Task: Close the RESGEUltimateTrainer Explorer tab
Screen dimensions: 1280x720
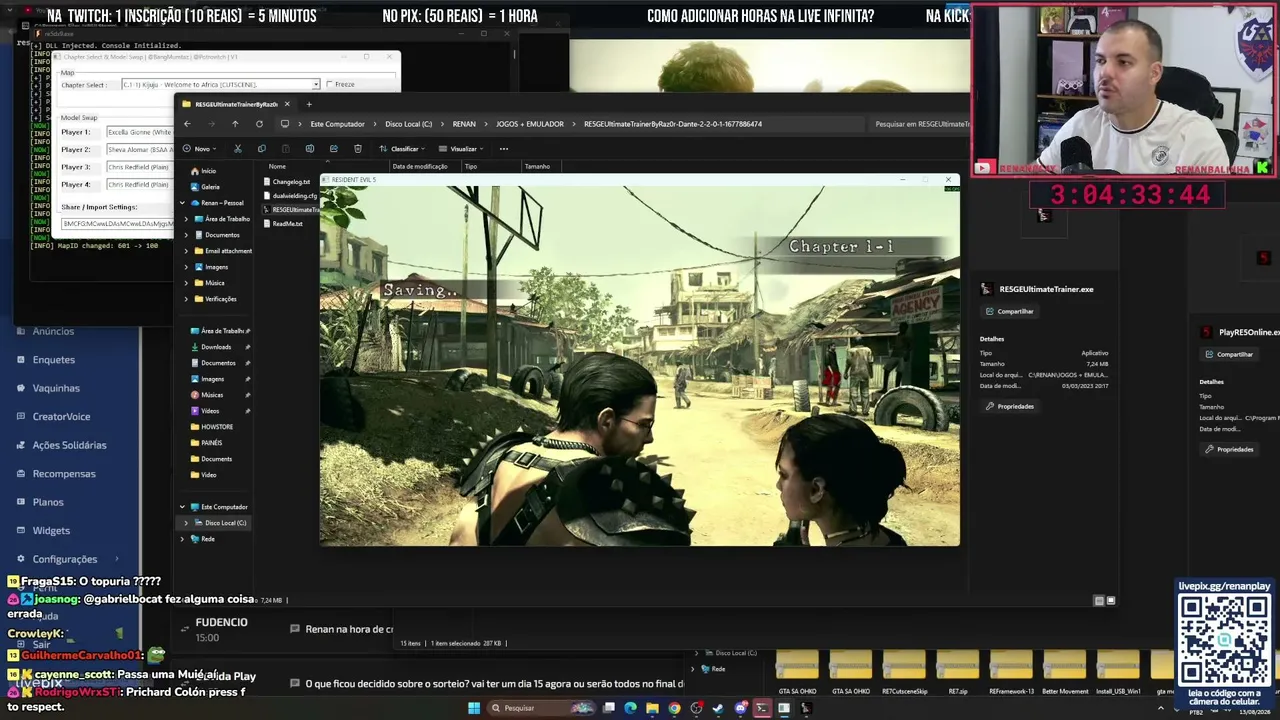Action: click(x=287, y=104)
